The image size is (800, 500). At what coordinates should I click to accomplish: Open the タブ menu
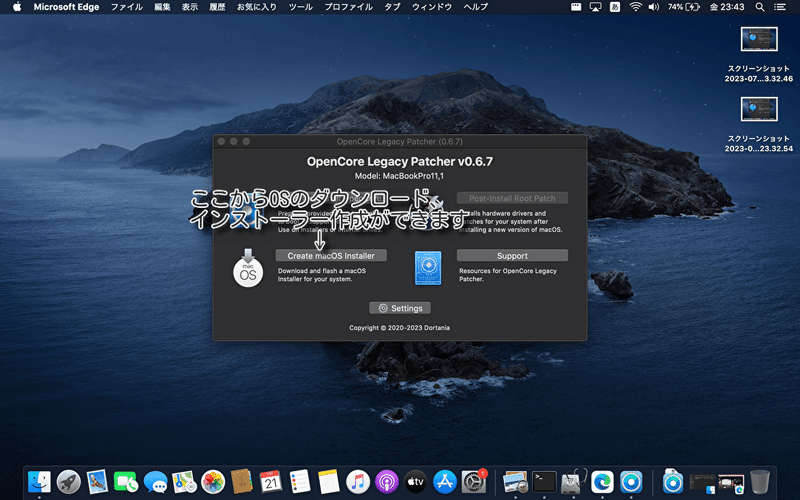392,7
